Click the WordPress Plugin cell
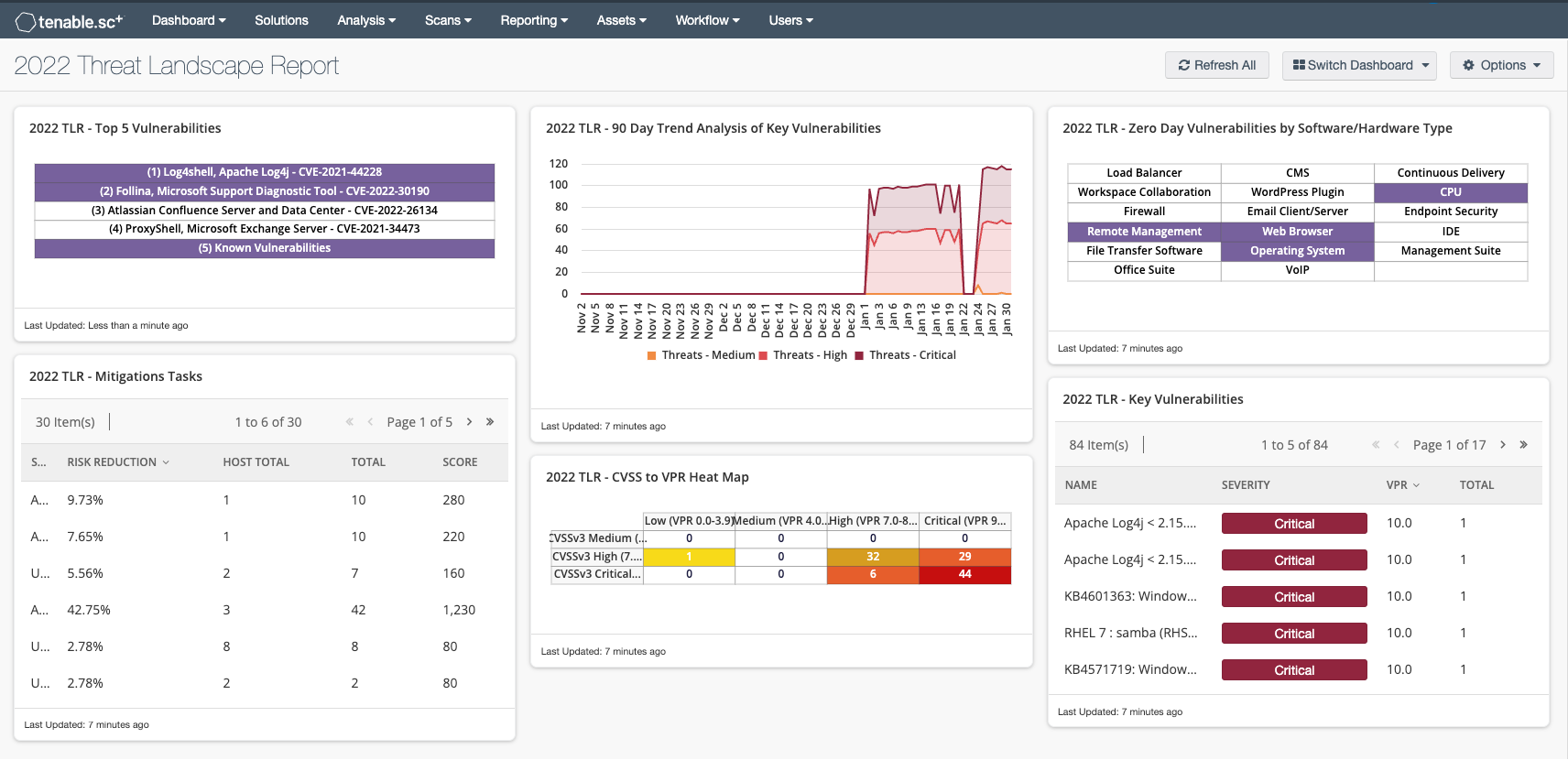 [1297, 192]
